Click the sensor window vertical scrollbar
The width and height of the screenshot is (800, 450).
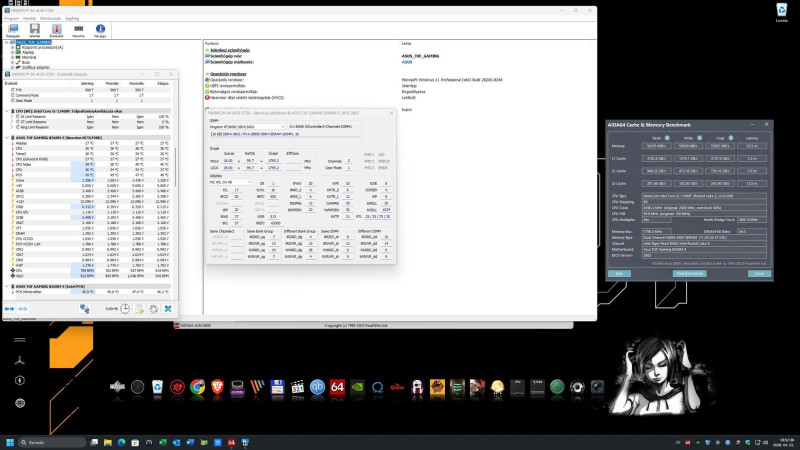coord(176,168)
